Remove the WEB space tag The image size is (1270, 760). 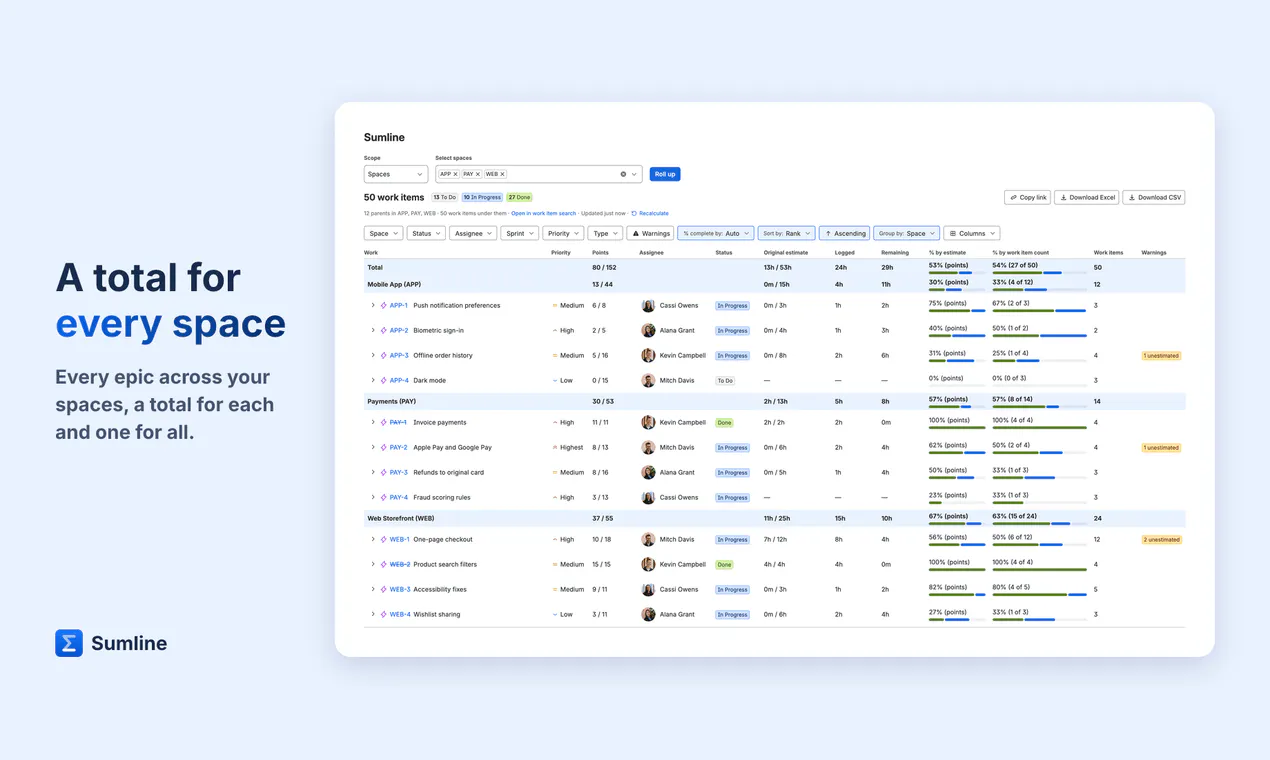click(502, 174)
